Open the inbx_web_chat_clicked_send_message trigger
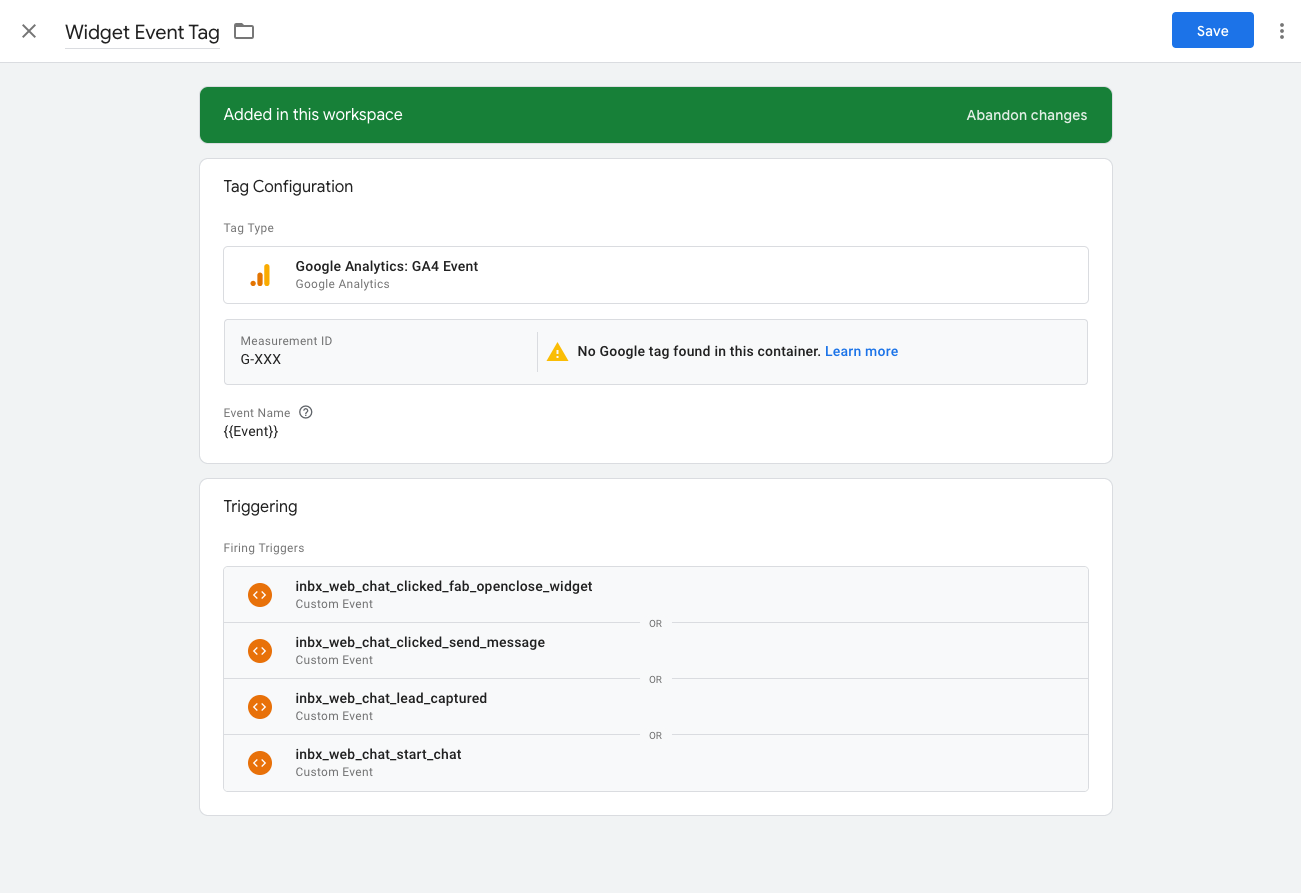1301x893 pixels. click(656, 651)
